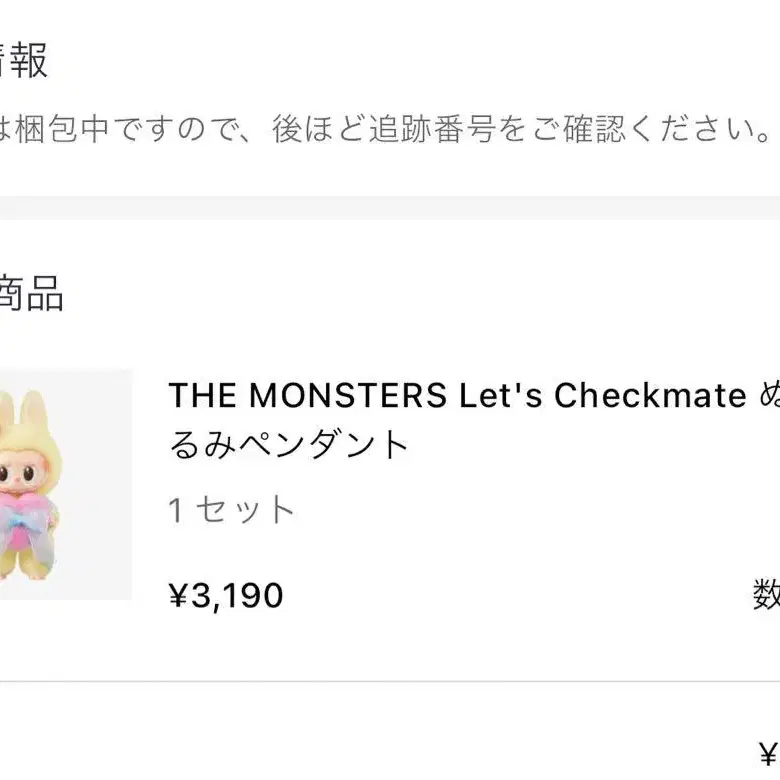Image resolution: width=780 pixels, height=780 pixels.
Task: Click the 数 quantity label at right
Action: click(x=766, y=594)
